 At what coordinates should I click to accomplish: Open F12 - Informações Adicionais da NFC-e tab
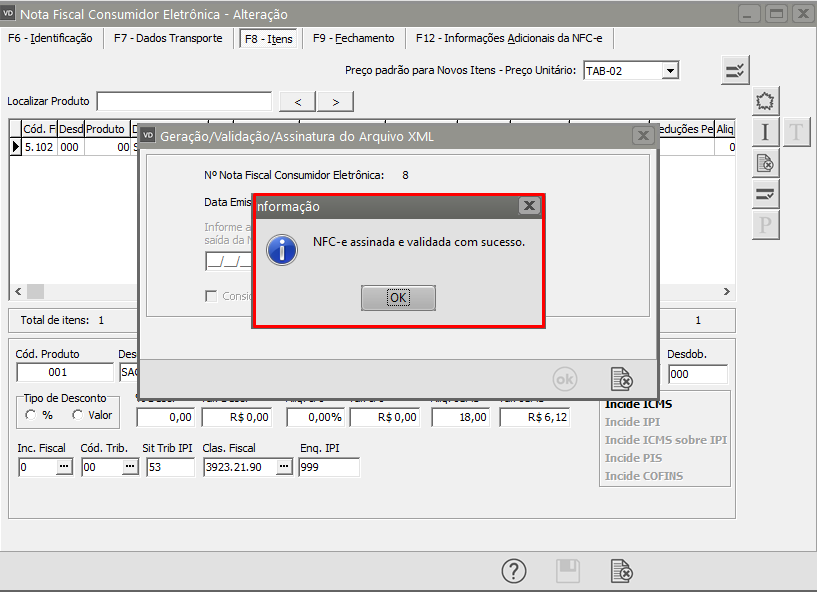[509, 39]
